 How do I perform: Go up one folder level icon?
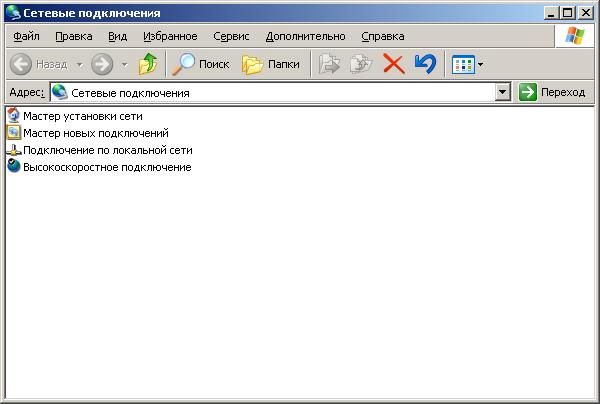148,64
